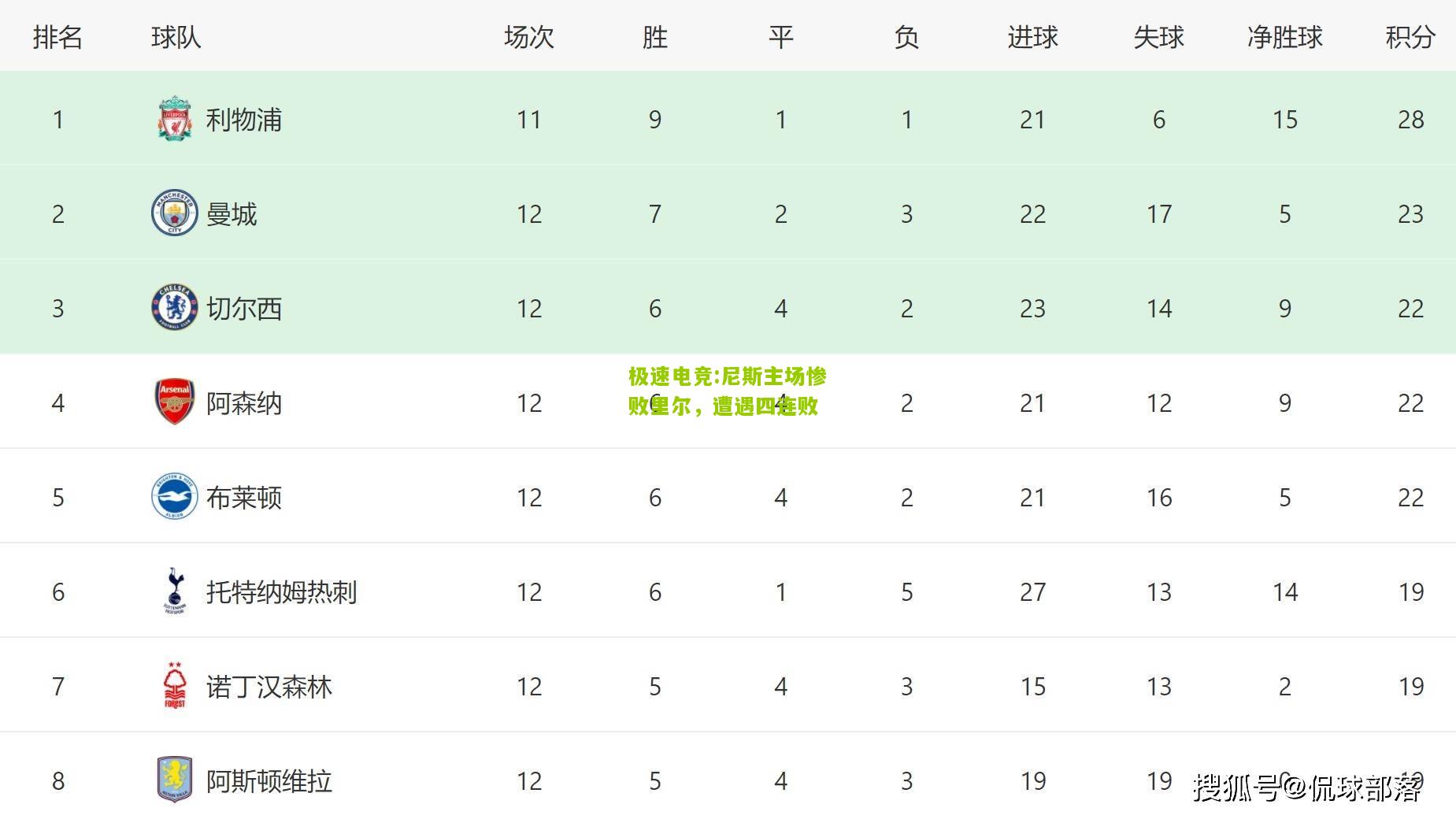Open the 托特纳姆热刺 team link
Screen dimensions: 1456x819
(282, 592)
